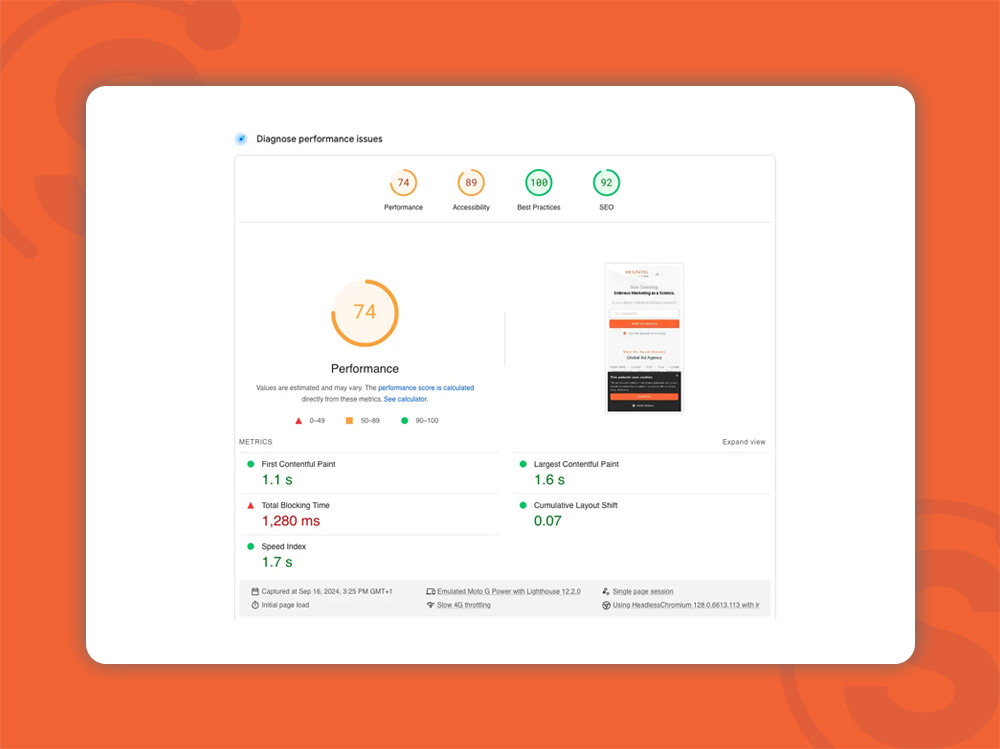Click the calendar icon beside the capture date
This screenshot has height=749, width=1000.
(x=255, y=592)
